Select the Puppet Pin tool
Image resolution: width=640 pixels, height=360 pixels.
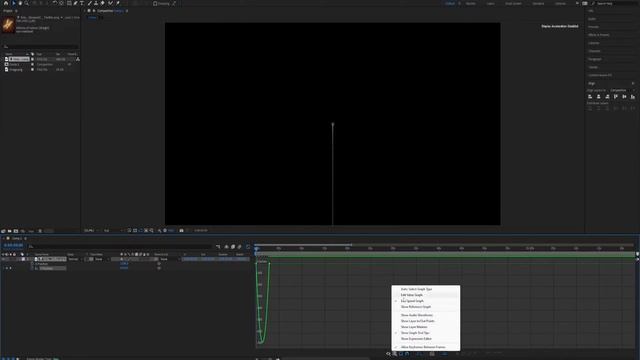118,3
